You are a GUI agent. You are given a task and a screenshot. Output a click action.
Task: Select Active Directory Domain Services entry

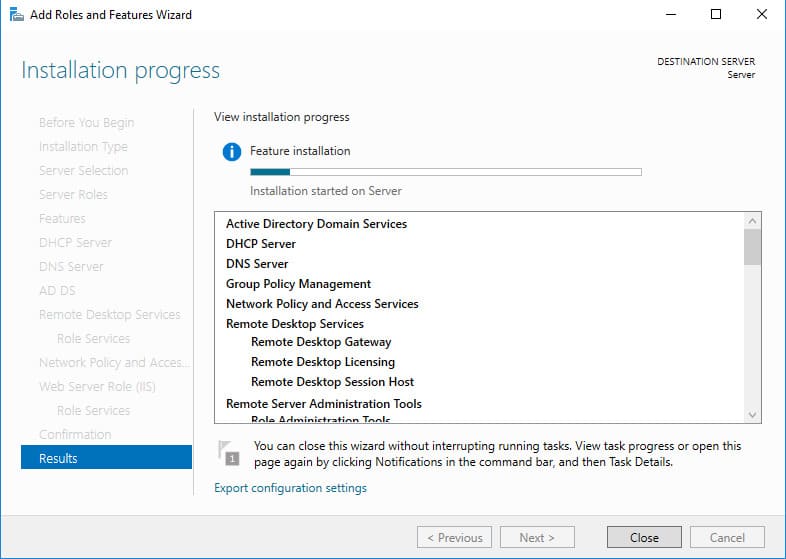316,224
